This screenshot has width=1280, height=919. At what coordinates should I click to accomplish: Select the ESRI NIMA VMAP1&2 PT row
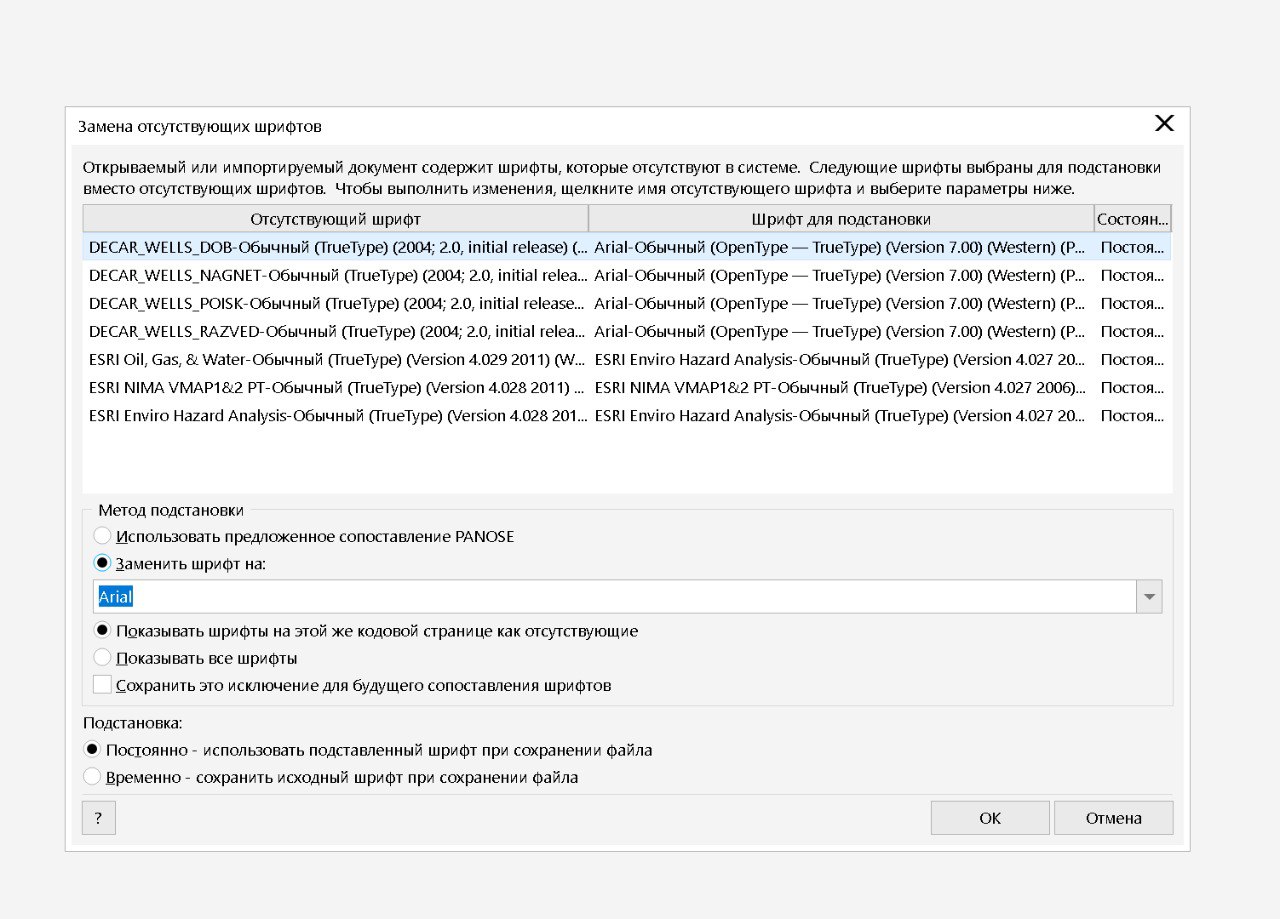click(337, 387)
